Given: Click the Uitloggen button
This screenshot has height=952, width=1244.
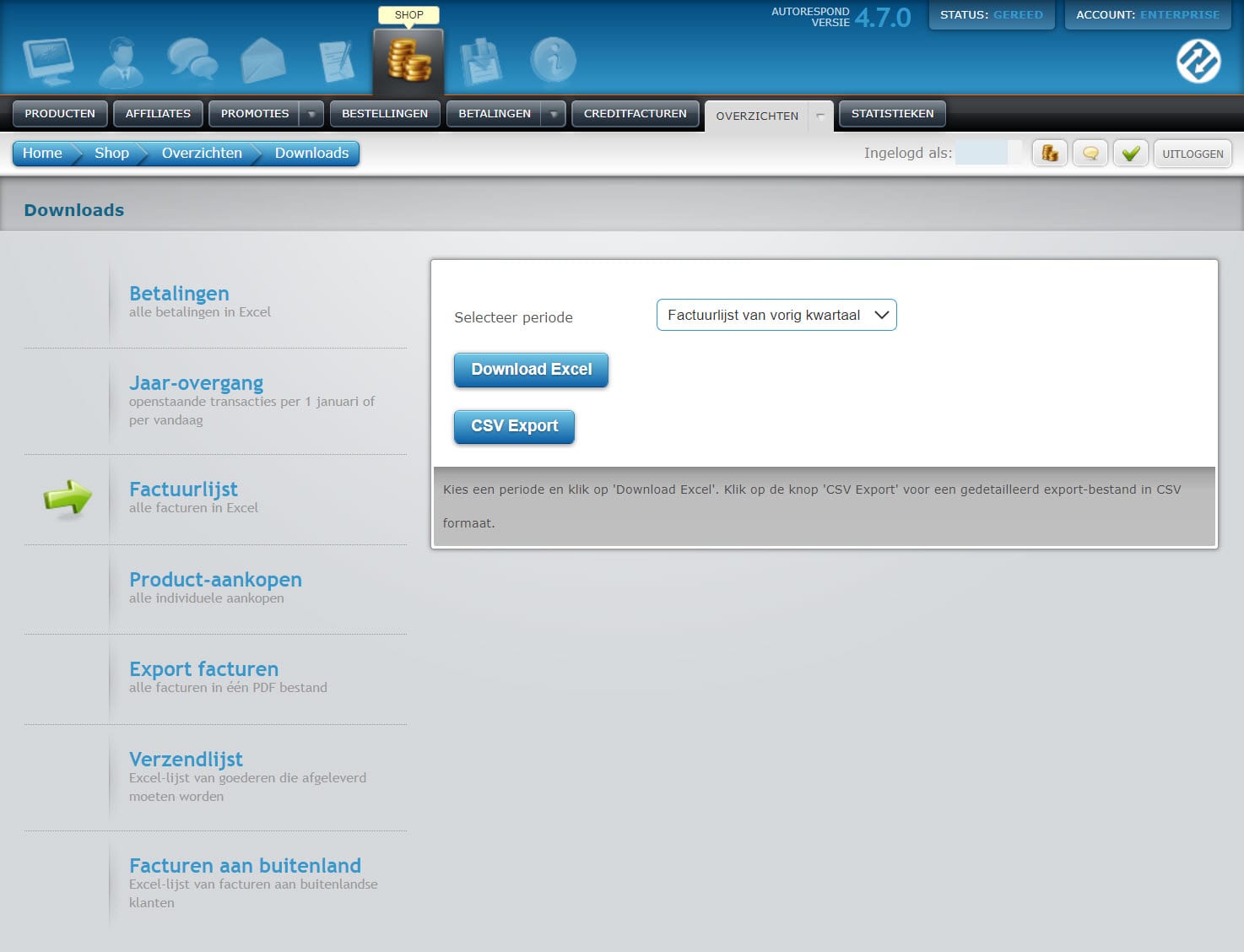Looking at the screenshot, I should pyautogui.click(x=1193, y=154).
